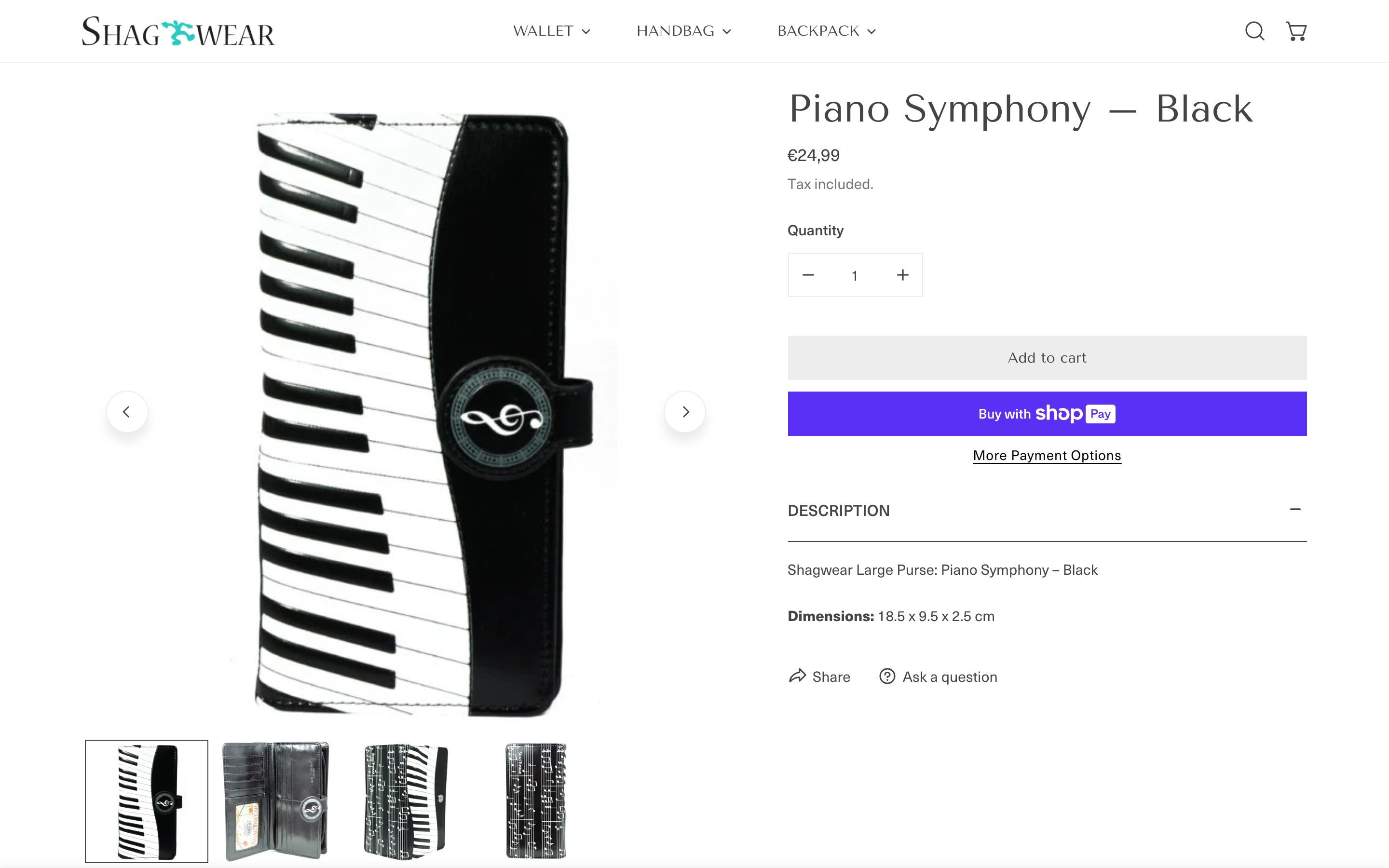Image resolution: width=1389 pixels, height=868 pixels.
Task: Click the Add to cart button
Action: tap(1047, 358)
